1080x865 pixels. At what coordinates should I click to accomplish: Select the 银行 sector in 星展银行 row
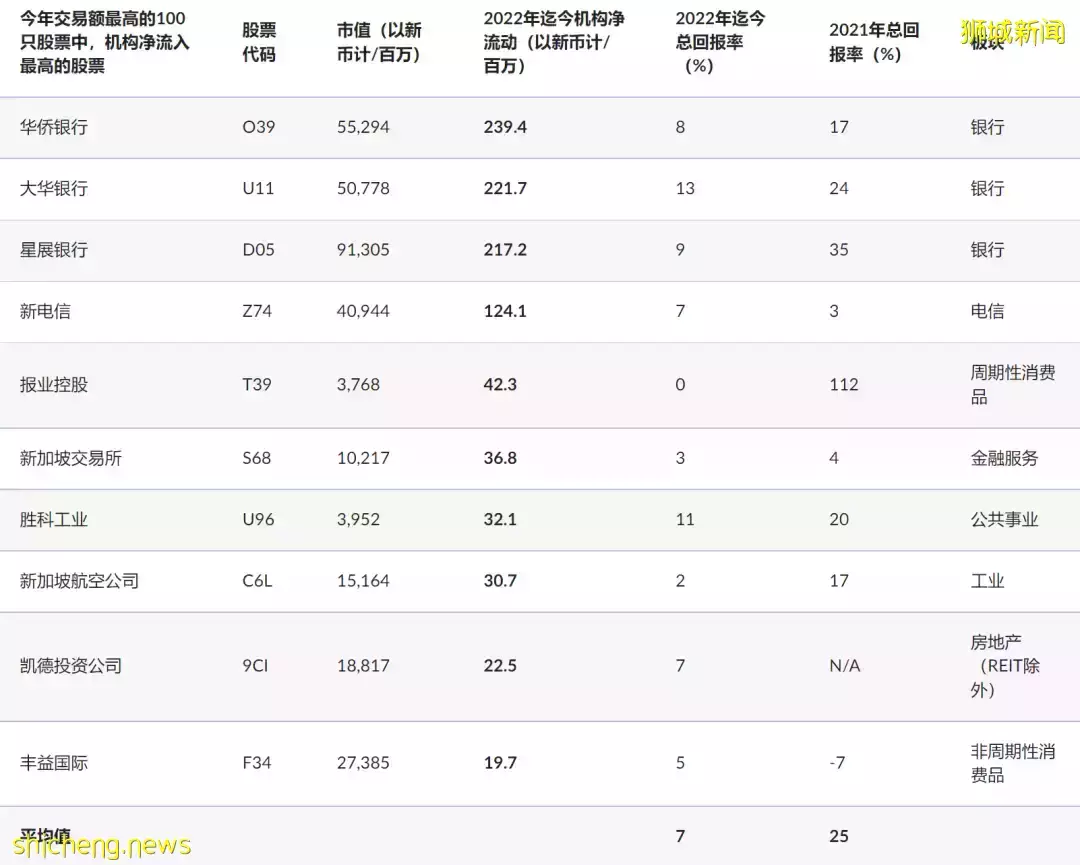(x=987, y=250)
